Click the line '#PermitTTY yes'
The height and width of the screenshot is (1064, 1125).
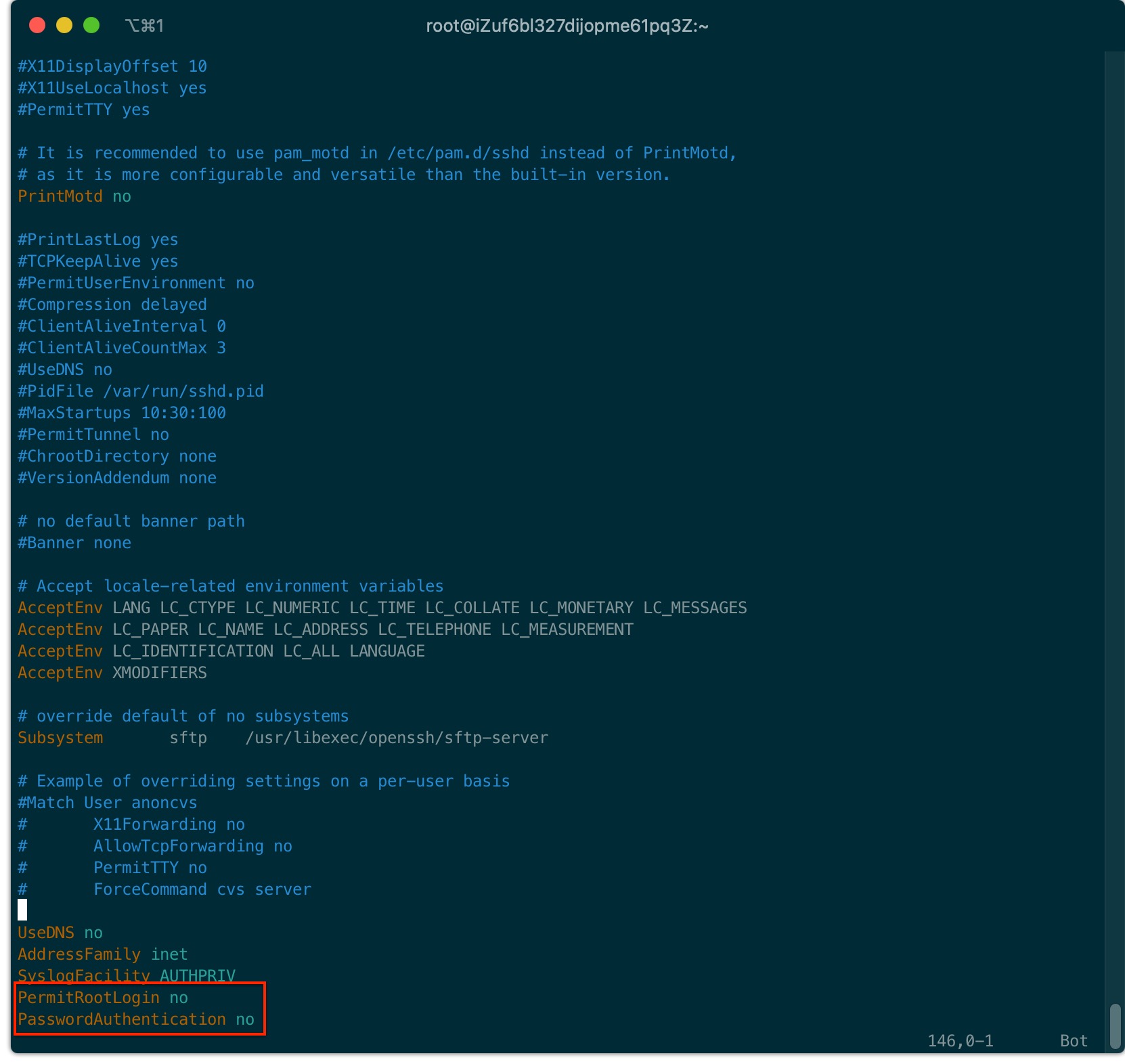pyautogui.click(x=84, y=110)
